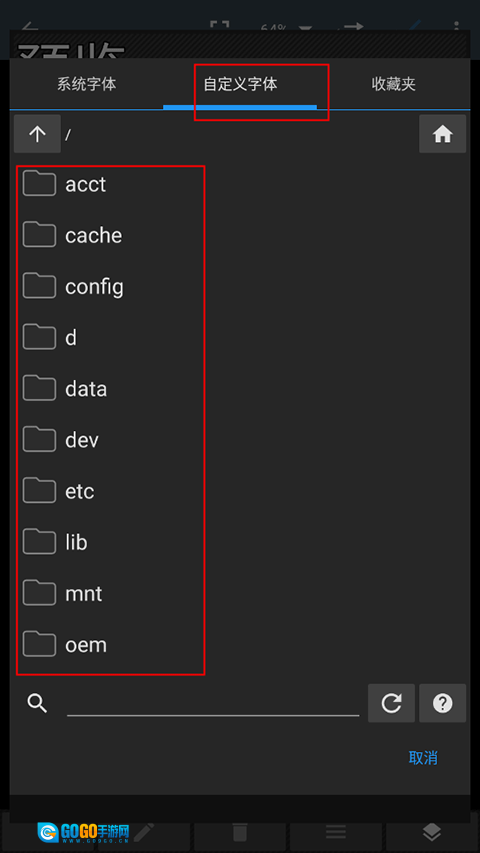The height and width of the screenshot is (853, 480).
Task: Open the acct folder icon
Action: click(39, 183)
